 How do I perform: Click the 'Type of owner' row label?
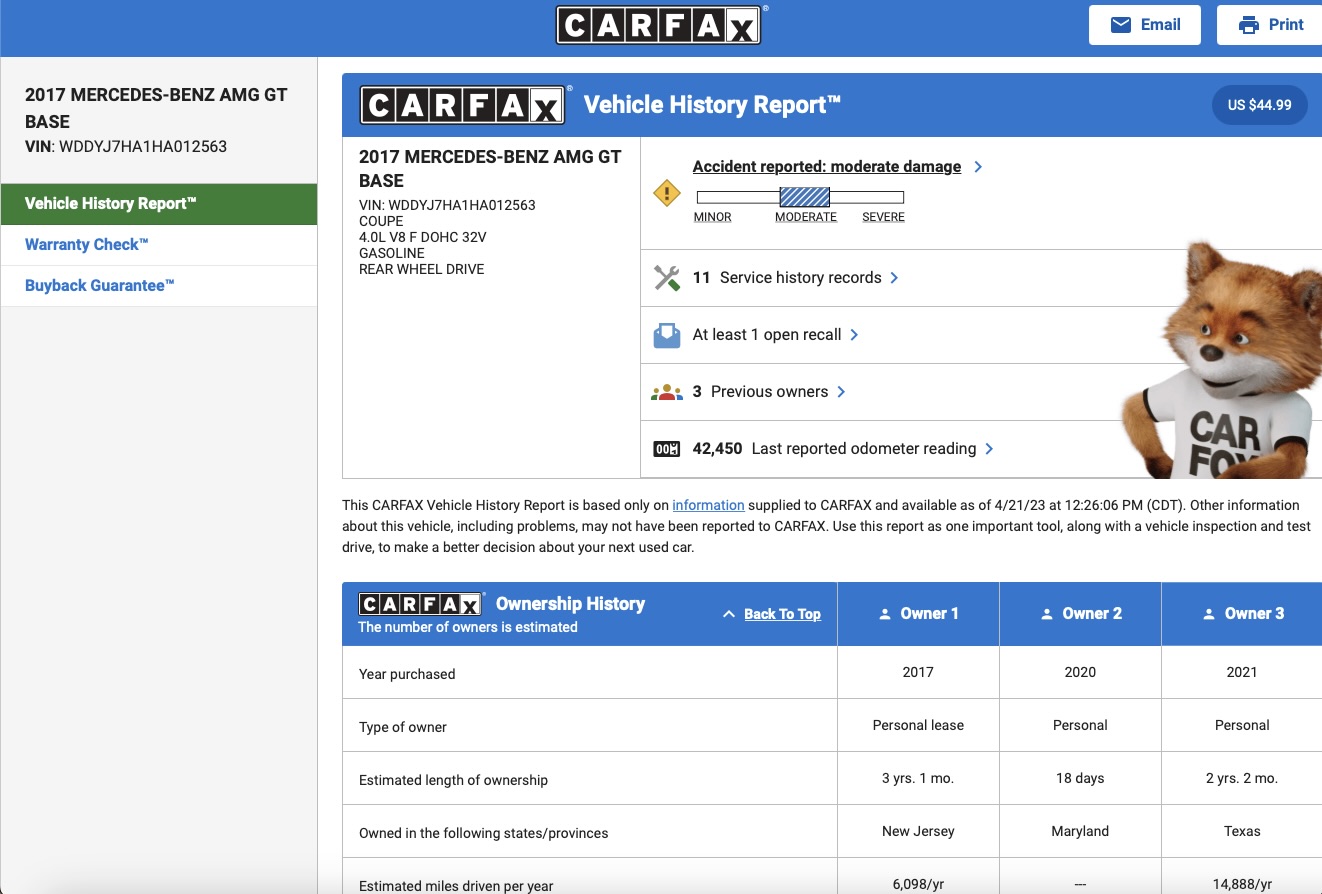(403, 727)
